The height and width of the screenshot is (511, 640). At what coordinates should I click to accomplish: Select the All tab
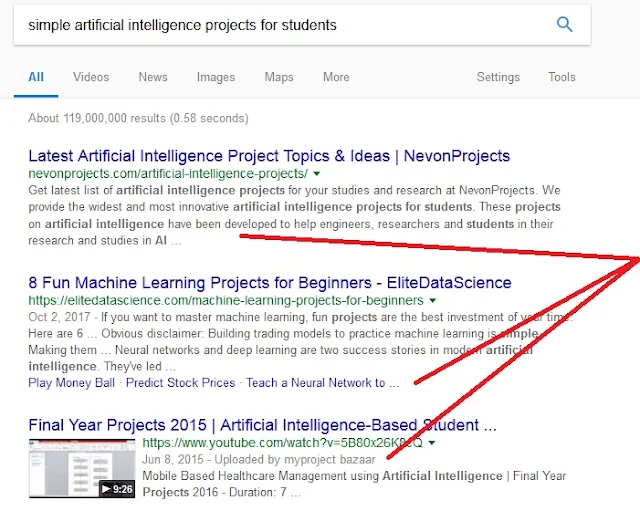click(x=36, y=77)
